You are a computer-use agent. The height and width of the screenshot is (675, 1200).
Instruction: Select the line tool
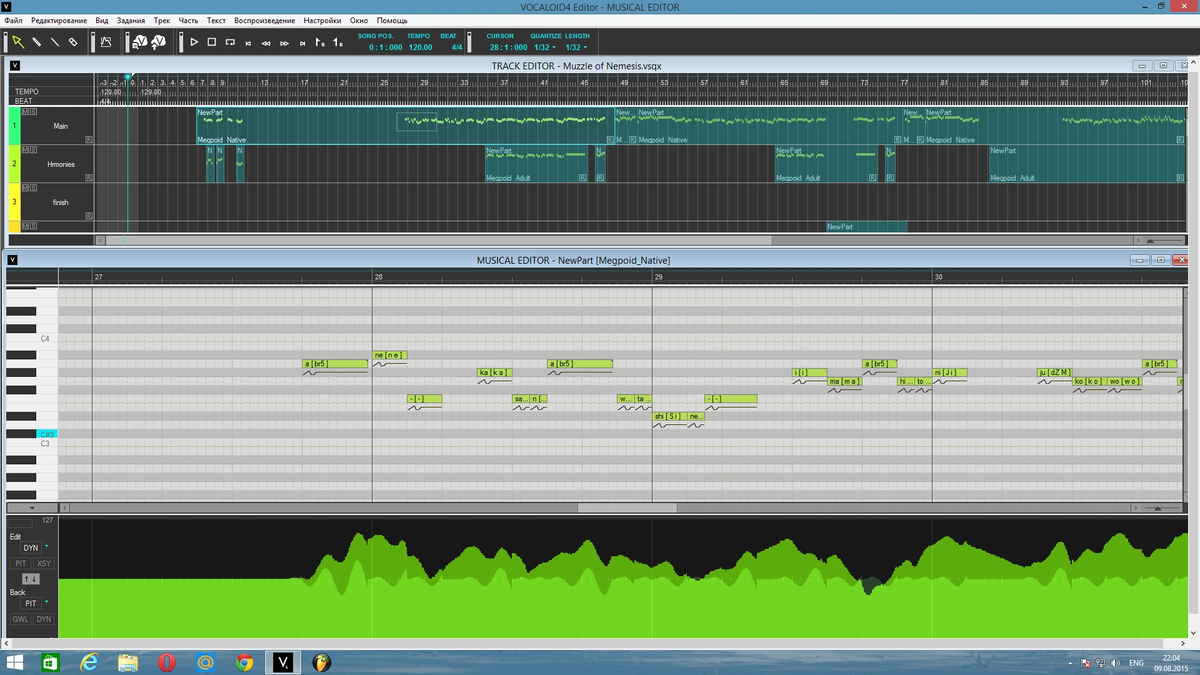(54, 42)
